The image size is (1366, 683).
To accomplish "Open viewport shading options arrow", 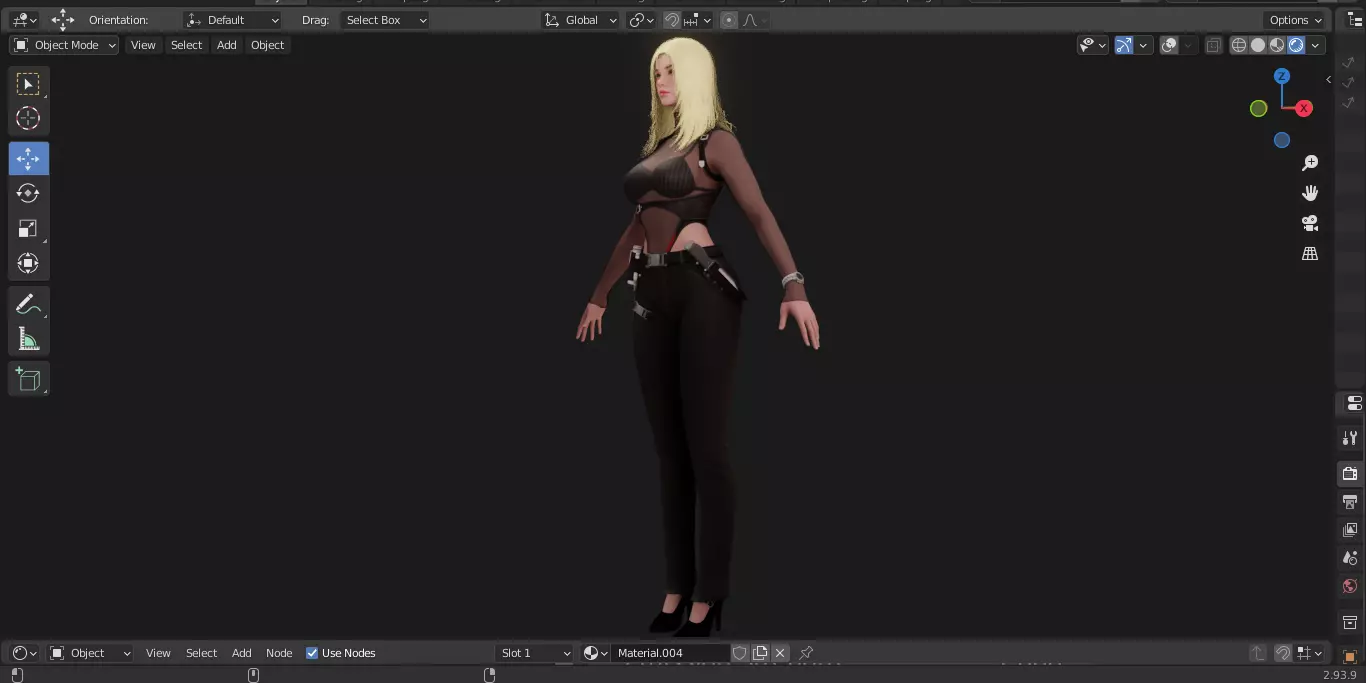I will point(1316,45).
